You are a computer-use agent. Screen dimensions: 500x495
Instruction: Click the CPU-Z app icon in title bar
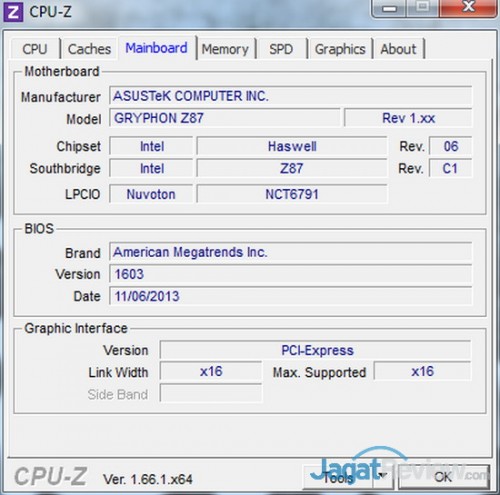(13, 12)
